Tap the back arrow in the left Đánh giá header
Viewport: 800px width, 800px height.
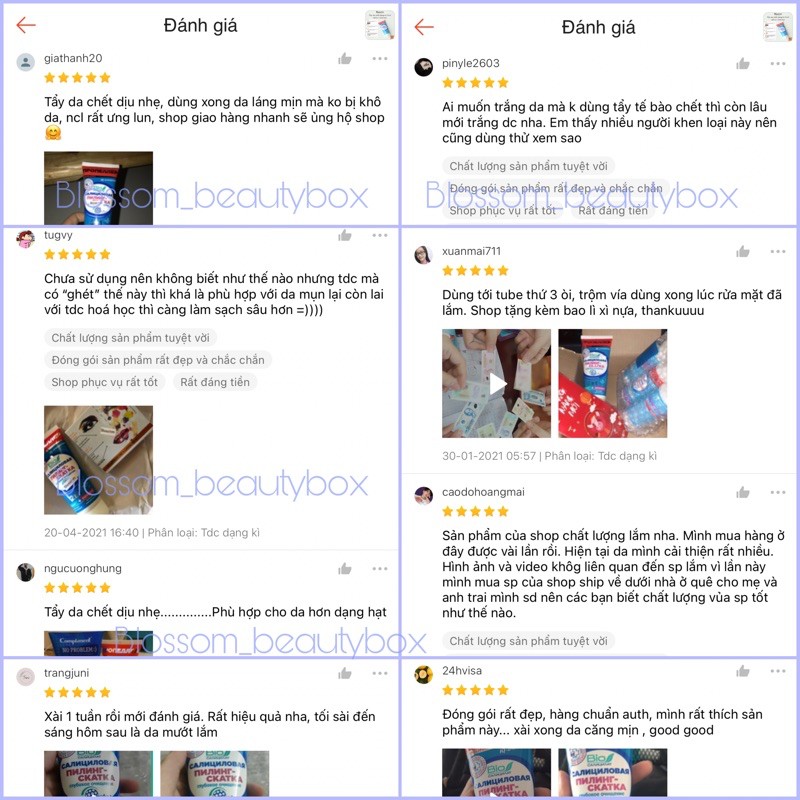26,24
